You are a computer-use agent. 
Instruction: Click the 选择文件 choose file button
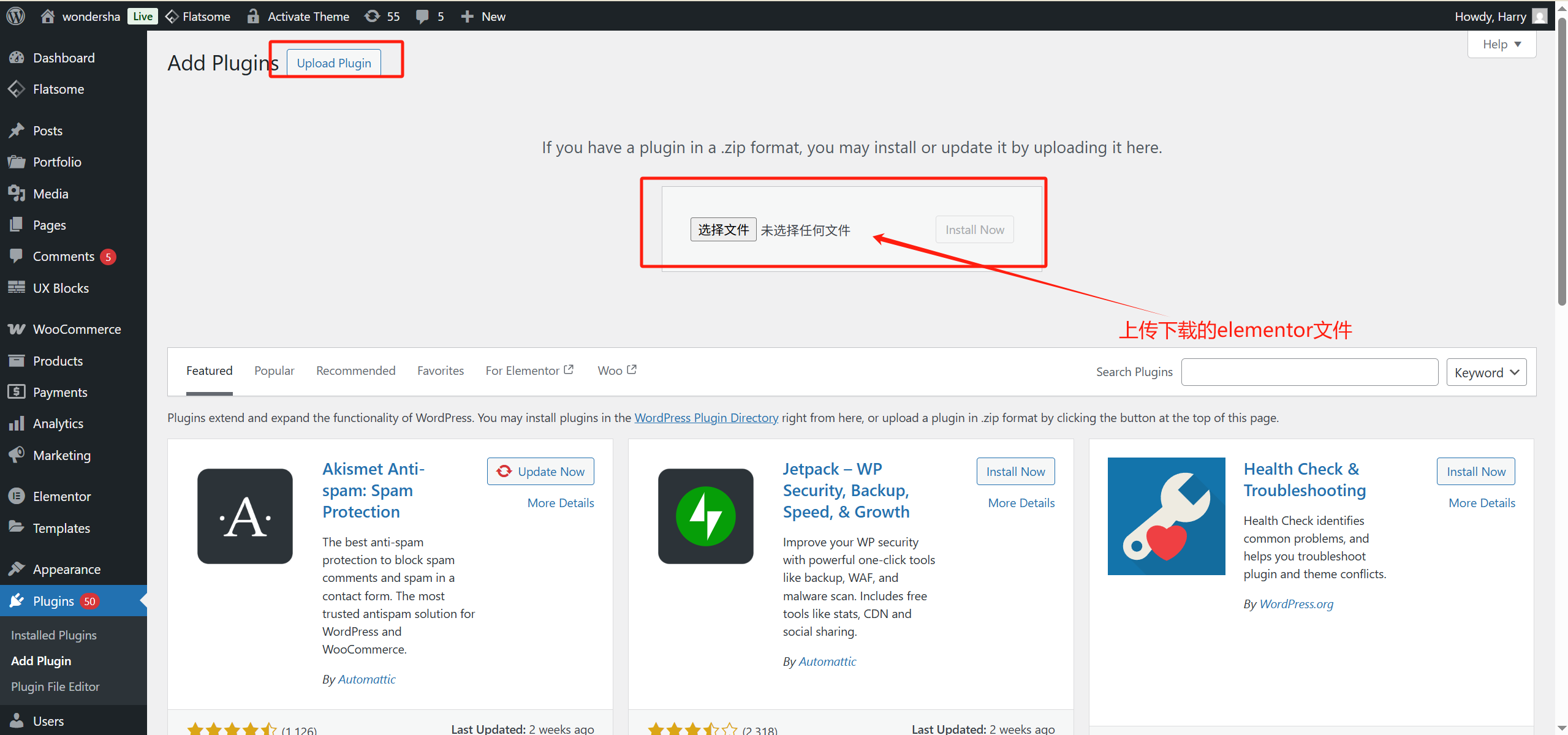(722, 230)
